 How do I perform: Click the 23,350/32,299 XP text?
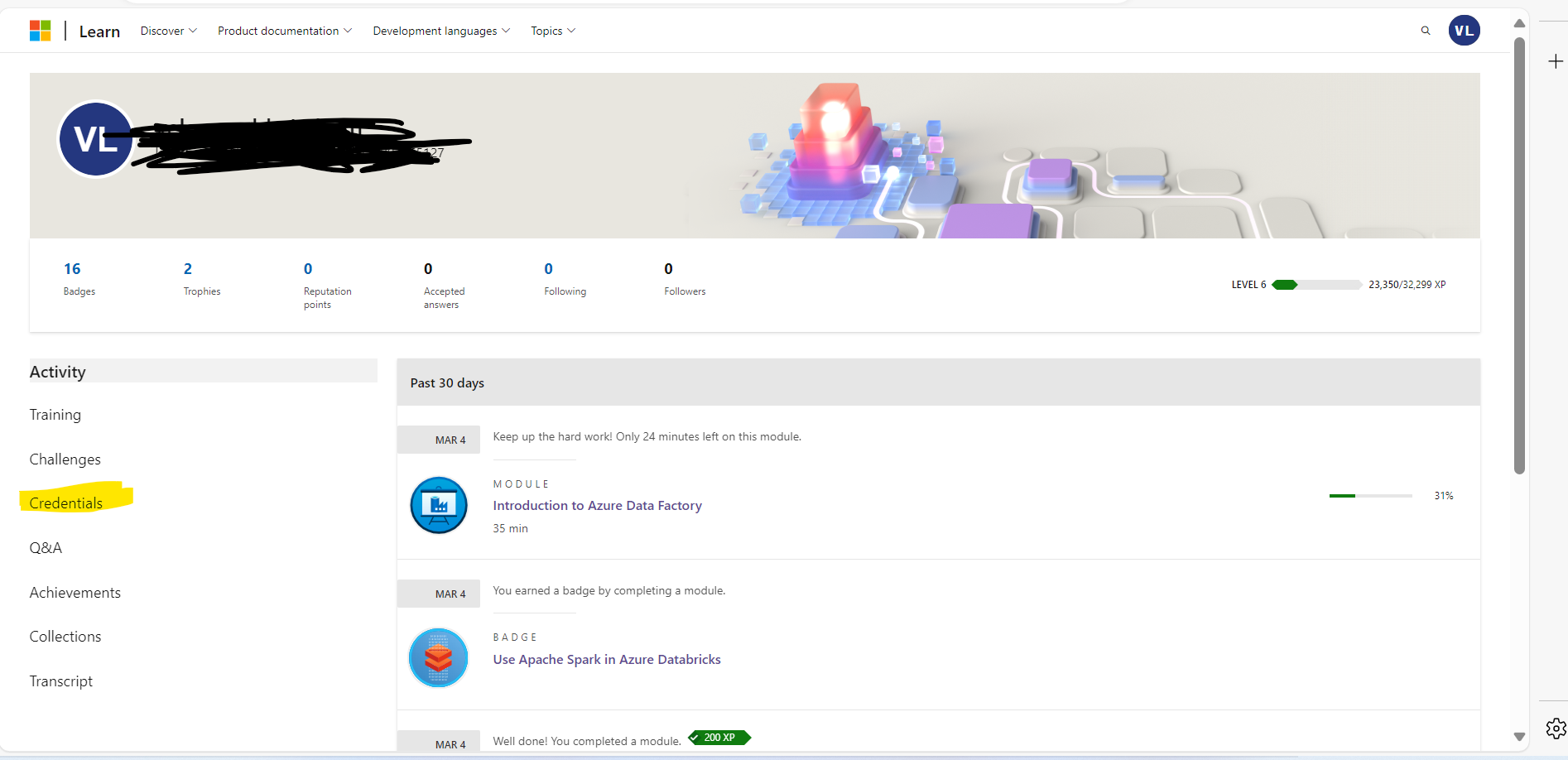[x=1407, y=285]
